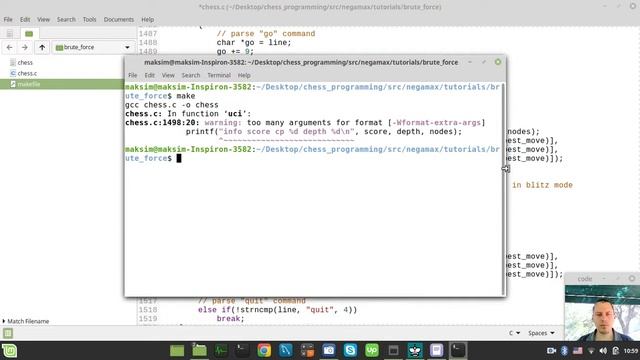Open the editor View menu
The height and width of the screenshot is (360, 640).
43,19
